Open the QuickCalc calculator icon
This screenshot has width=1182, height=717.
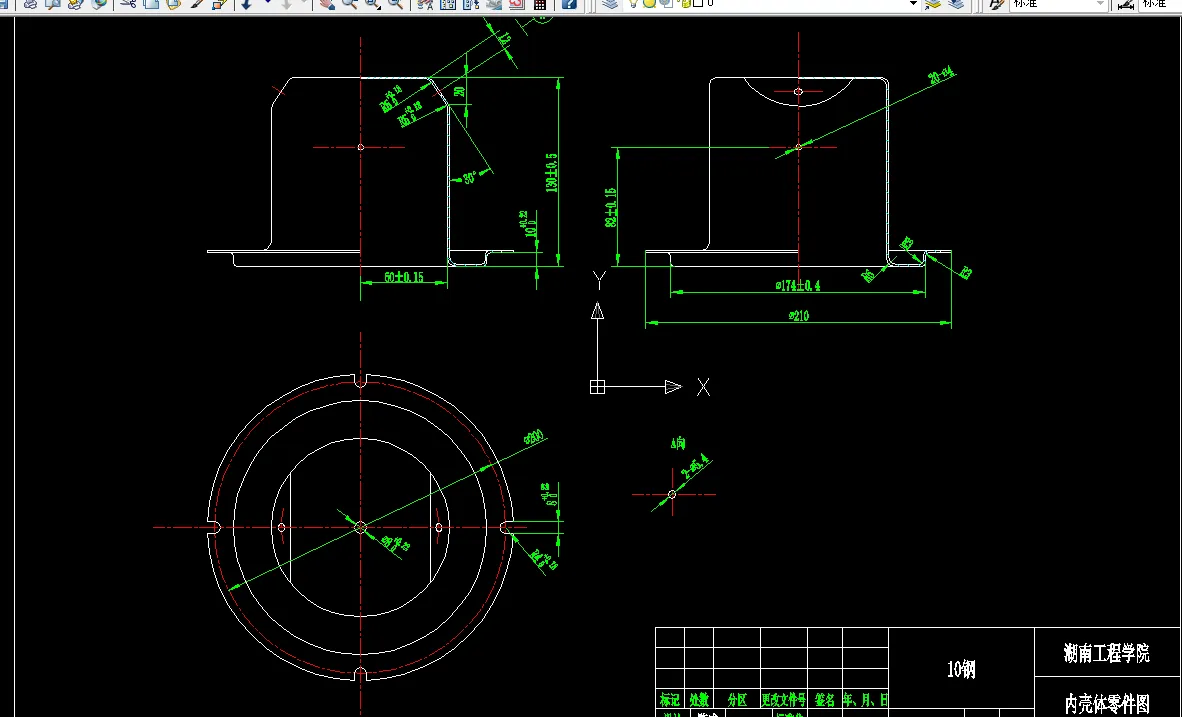(540, 4)
